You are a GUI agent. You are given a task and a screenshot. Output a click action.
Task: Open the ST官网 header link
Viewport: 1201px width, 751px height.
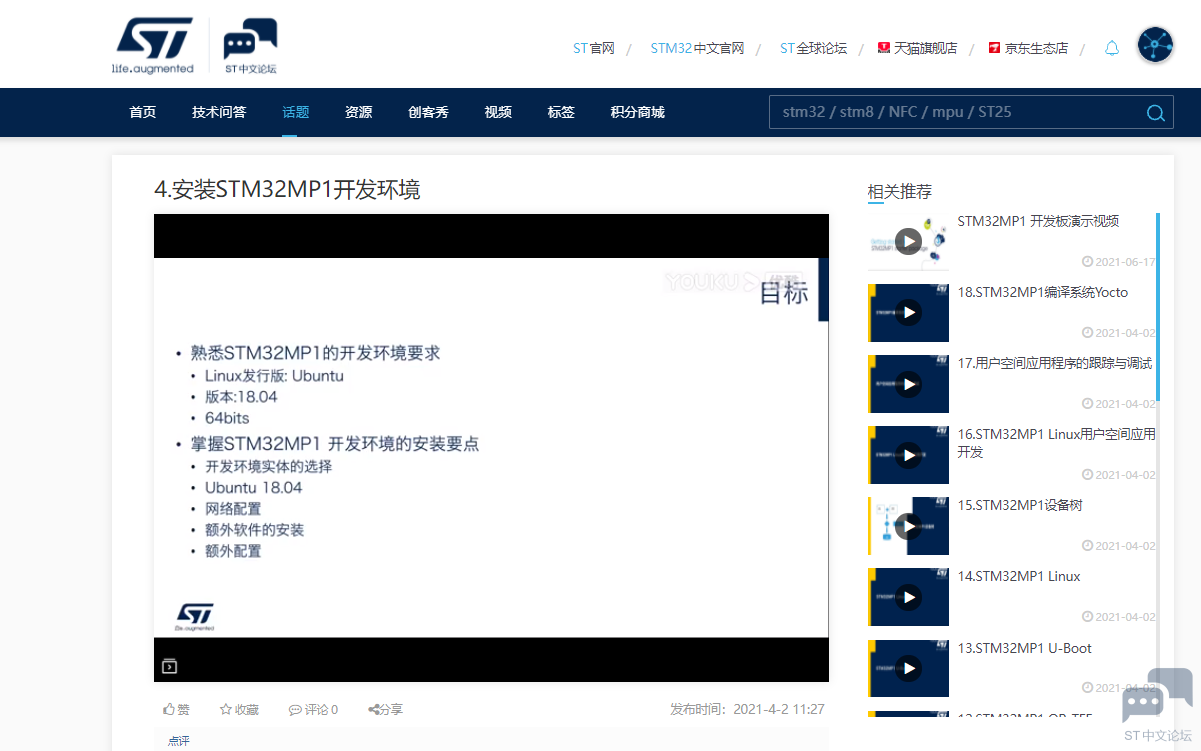tap(593, 48)
